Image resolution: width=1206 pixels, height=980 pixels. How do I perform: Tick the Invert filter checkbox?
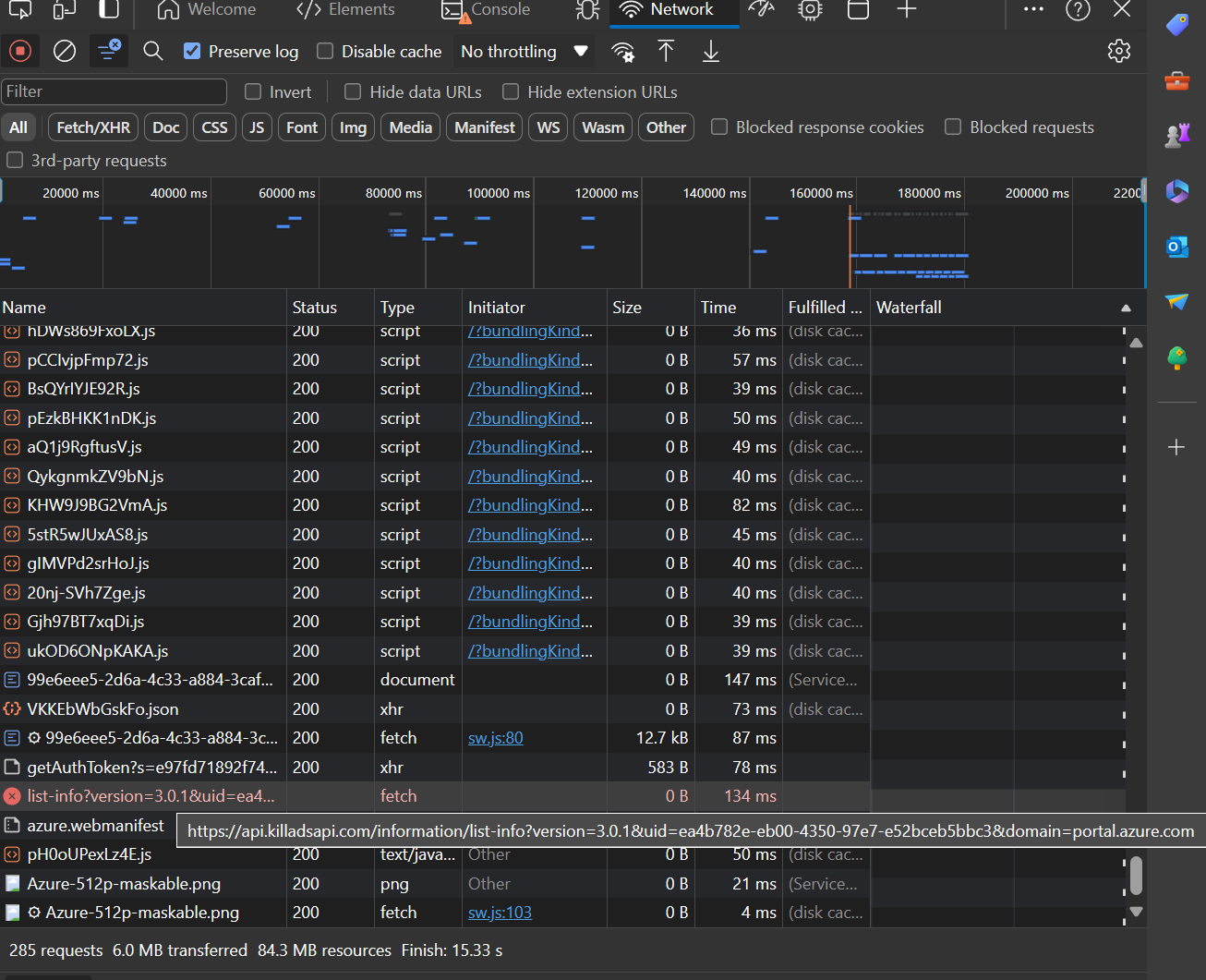pyautogui.click(x=253, y=91)
